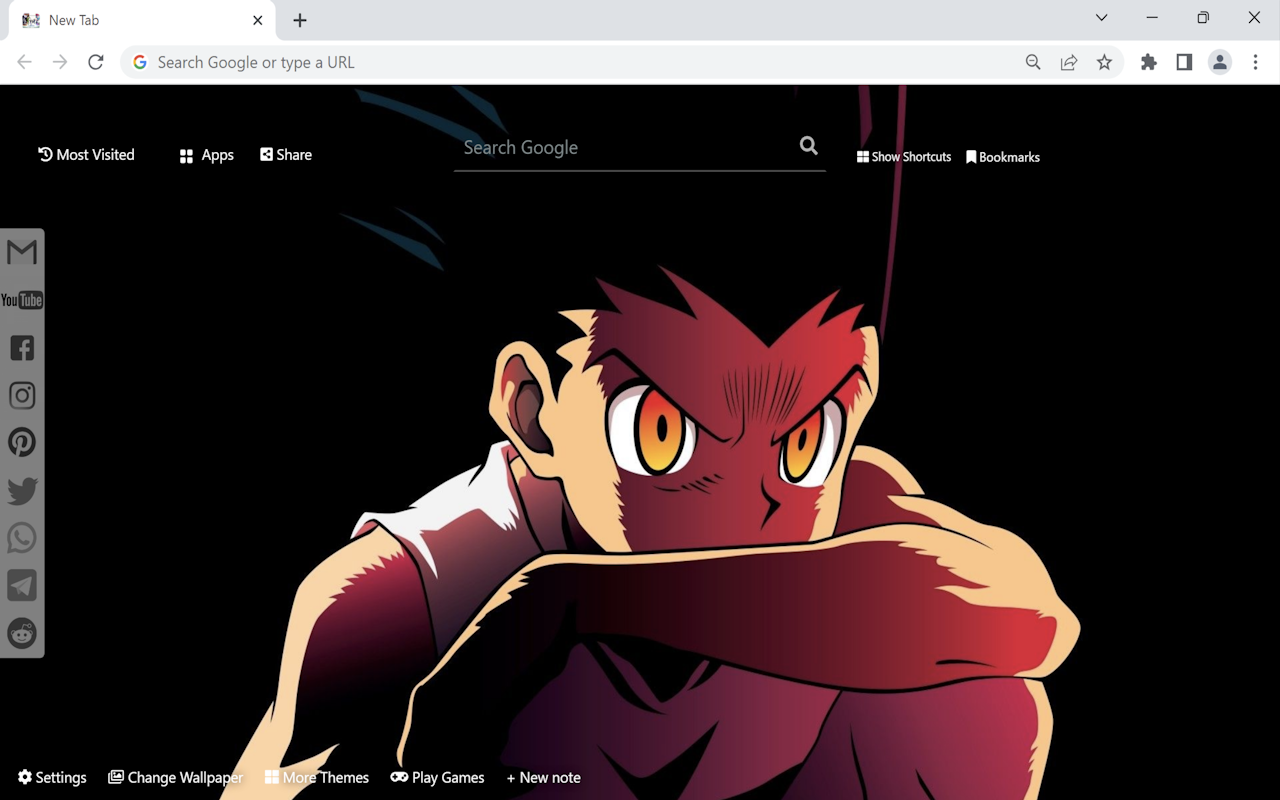
Task: Open Telegram from the sidebar
Action: [x=22, y=585]
